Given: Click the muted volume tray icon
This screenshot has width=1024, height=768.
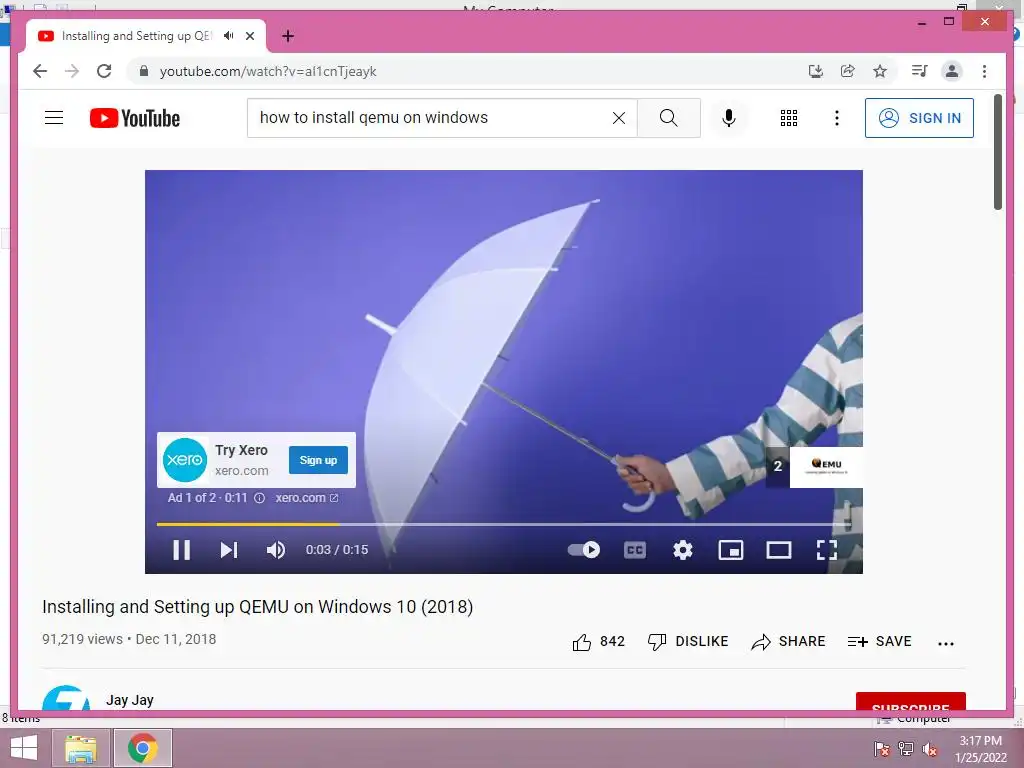Looking at the screenshot, I should pos(930,749).
